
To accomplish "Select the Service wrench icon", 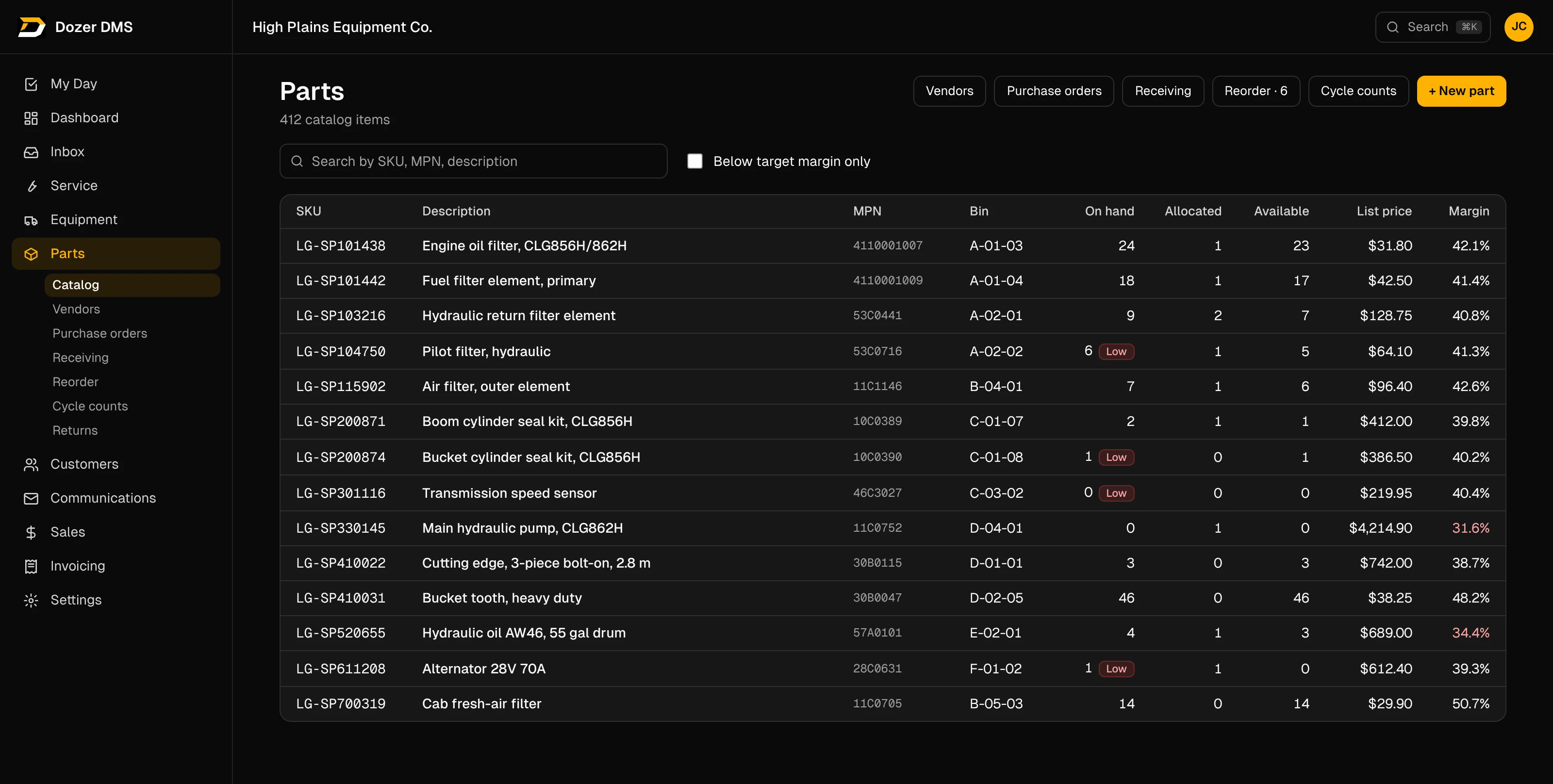I will tap(31, 186).
